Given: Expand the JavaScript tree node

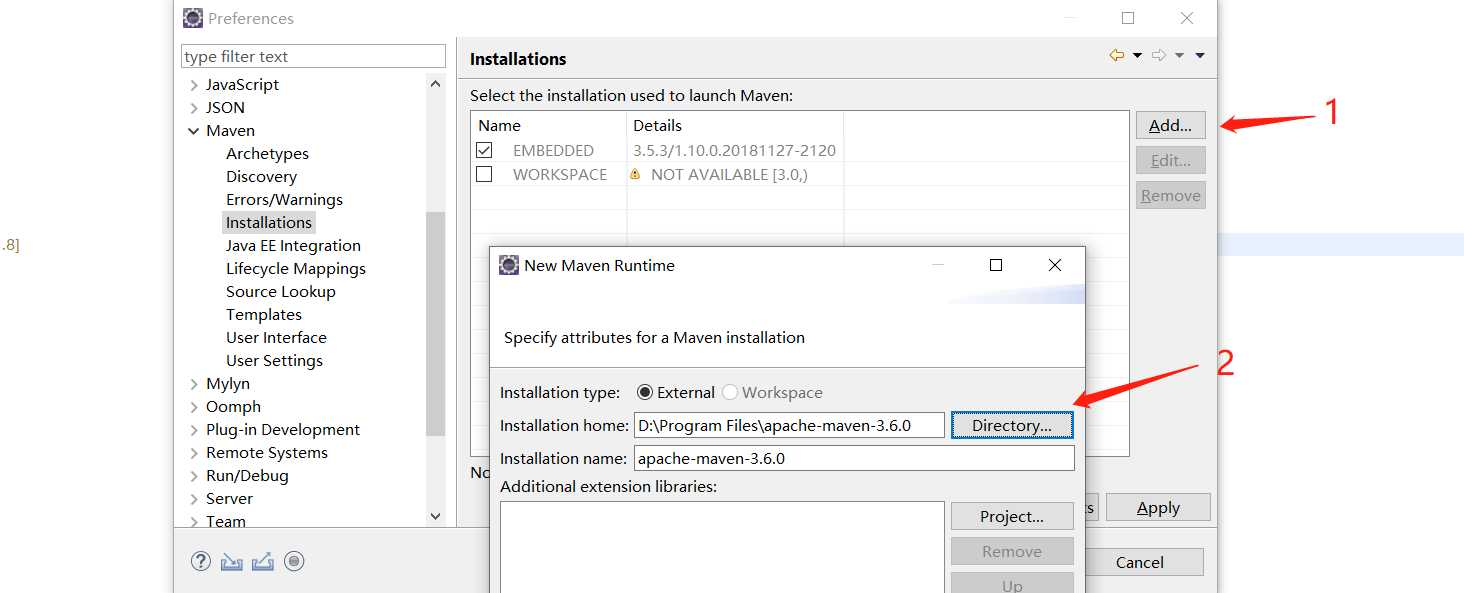Looking at the screenshot, I should point(193,85).
